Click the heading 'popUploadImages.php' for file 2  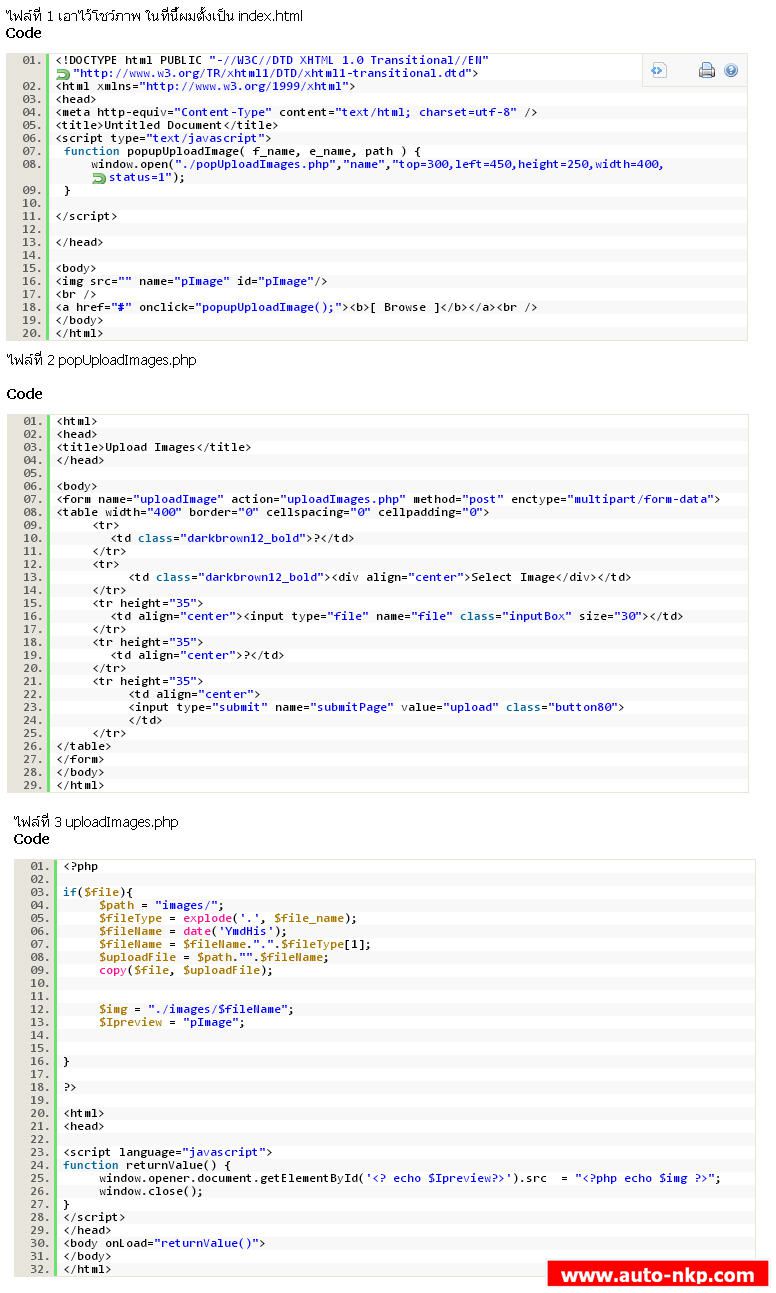[101, 360]
